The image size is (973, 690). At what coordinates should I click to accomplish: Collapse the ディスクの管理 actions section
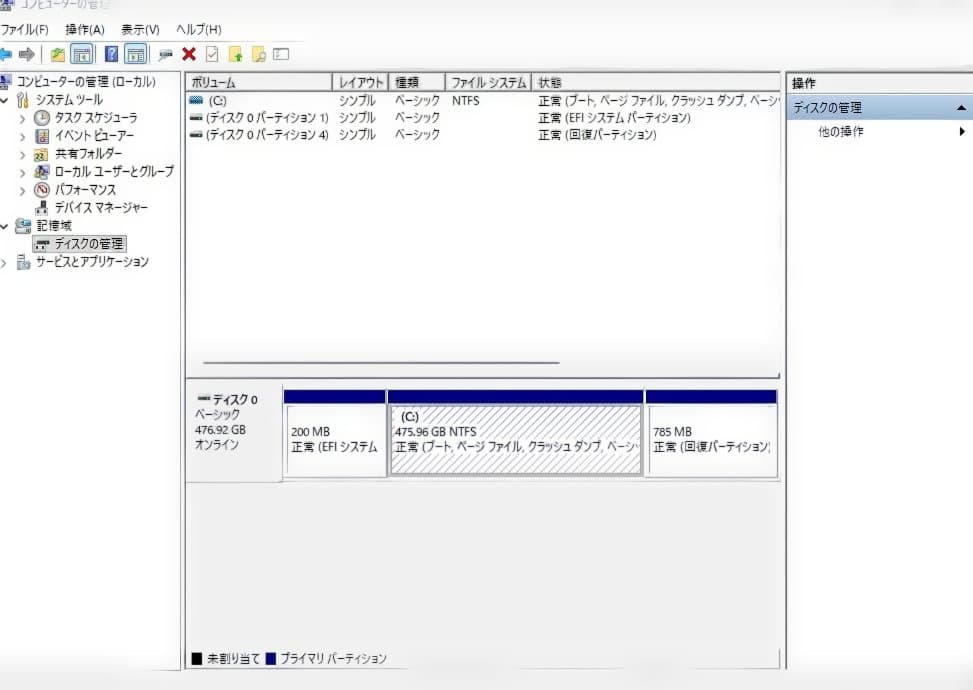[x=963, y=105]
